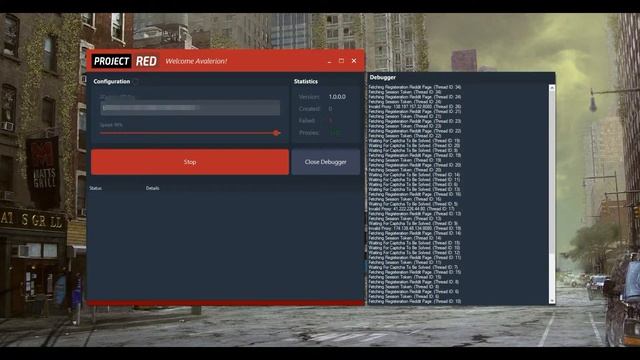This screenshot has height=360, width=640.
Task: Click the Created statistic label
Action: click(309, 109)
